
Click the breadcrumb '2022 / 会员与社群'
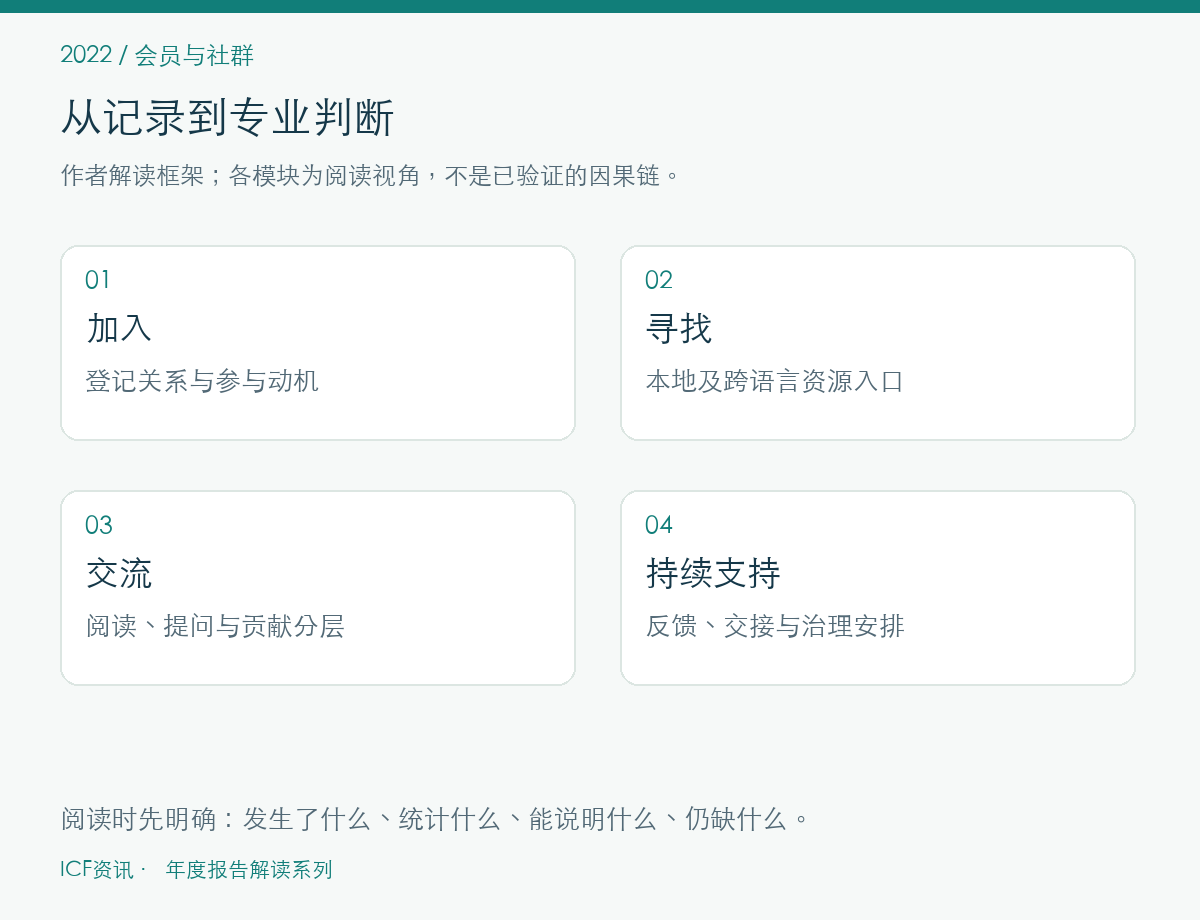(x=157, y=55)
